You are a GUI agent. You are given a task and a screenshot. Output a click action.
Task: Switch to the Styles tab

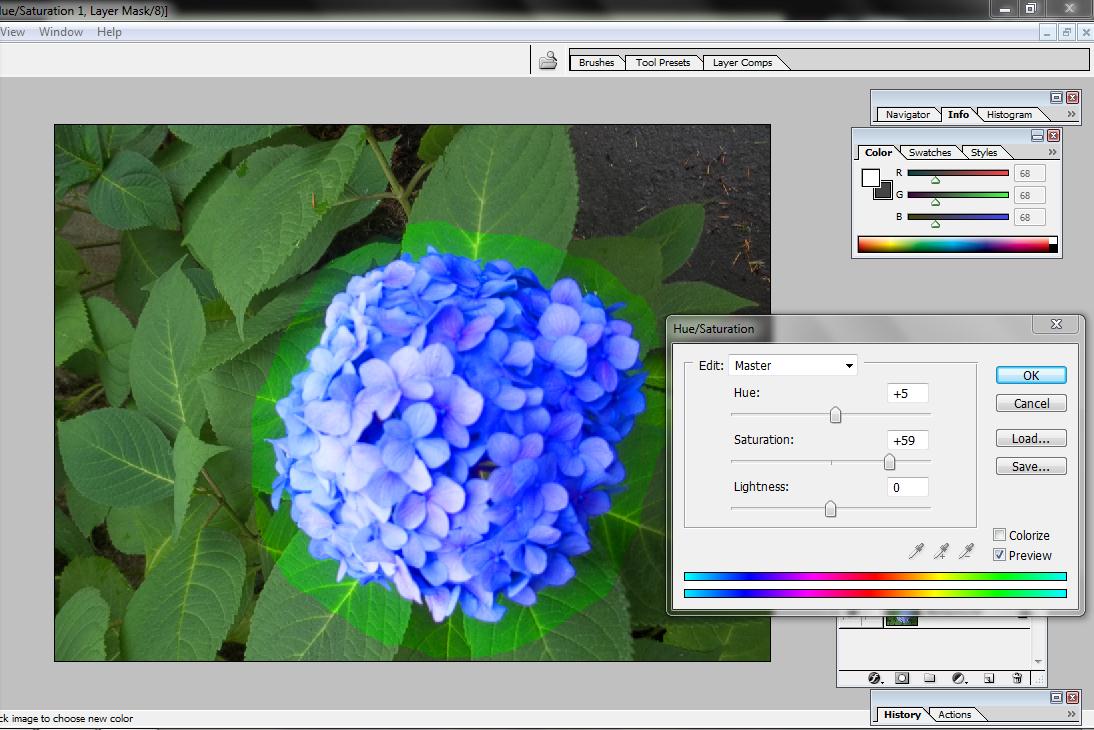click(x=984, y=152)
